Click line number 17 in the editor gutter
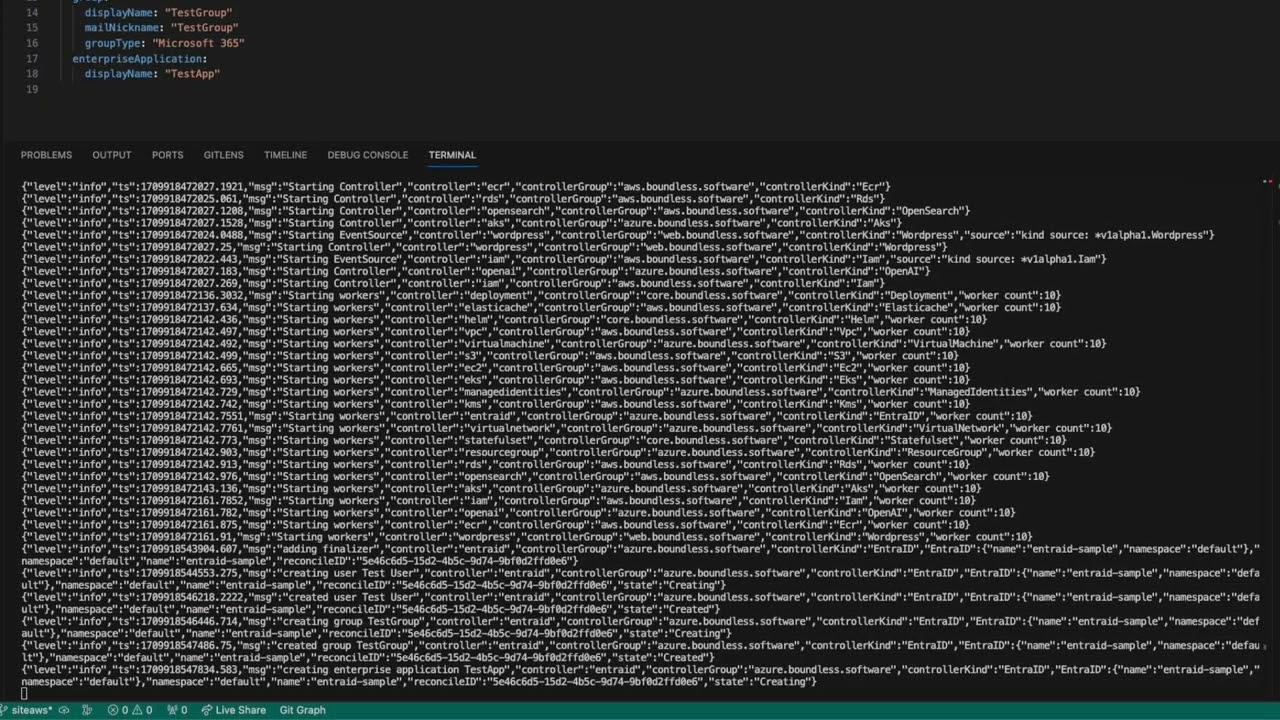Screen dimensions: 1280x720 coord(32,59)
